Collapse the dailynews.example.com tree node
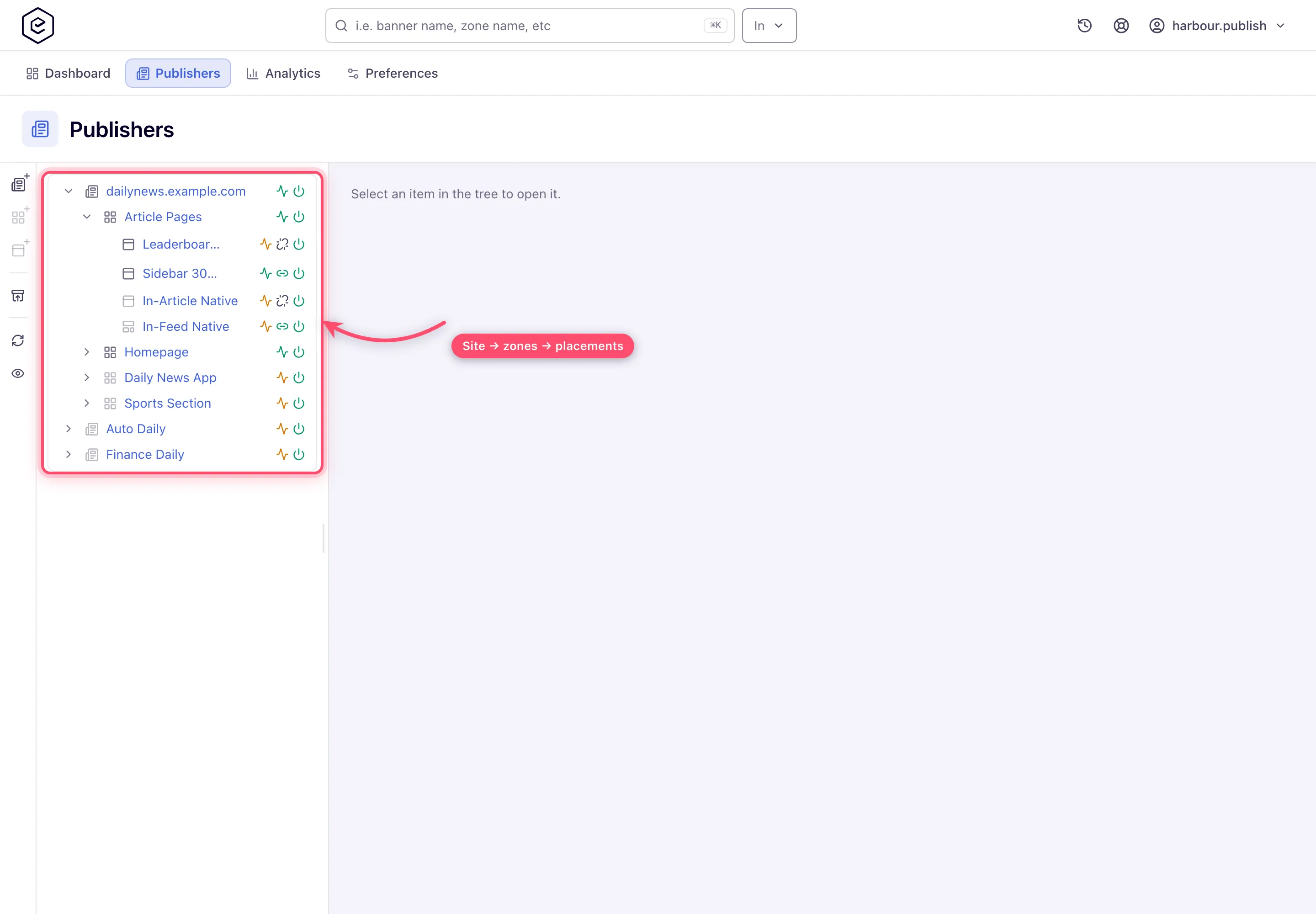 click(69, 191)
